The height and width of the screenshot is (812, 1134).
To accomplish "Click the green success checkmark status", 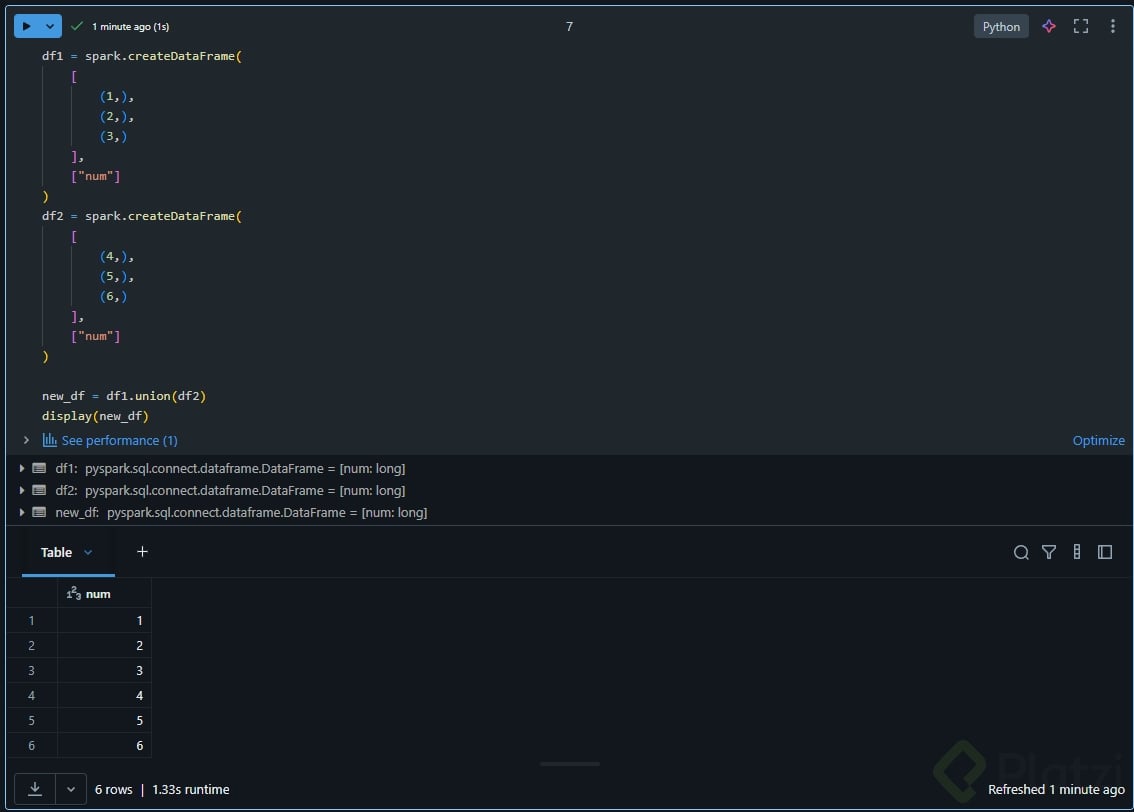I will point(77,27).
